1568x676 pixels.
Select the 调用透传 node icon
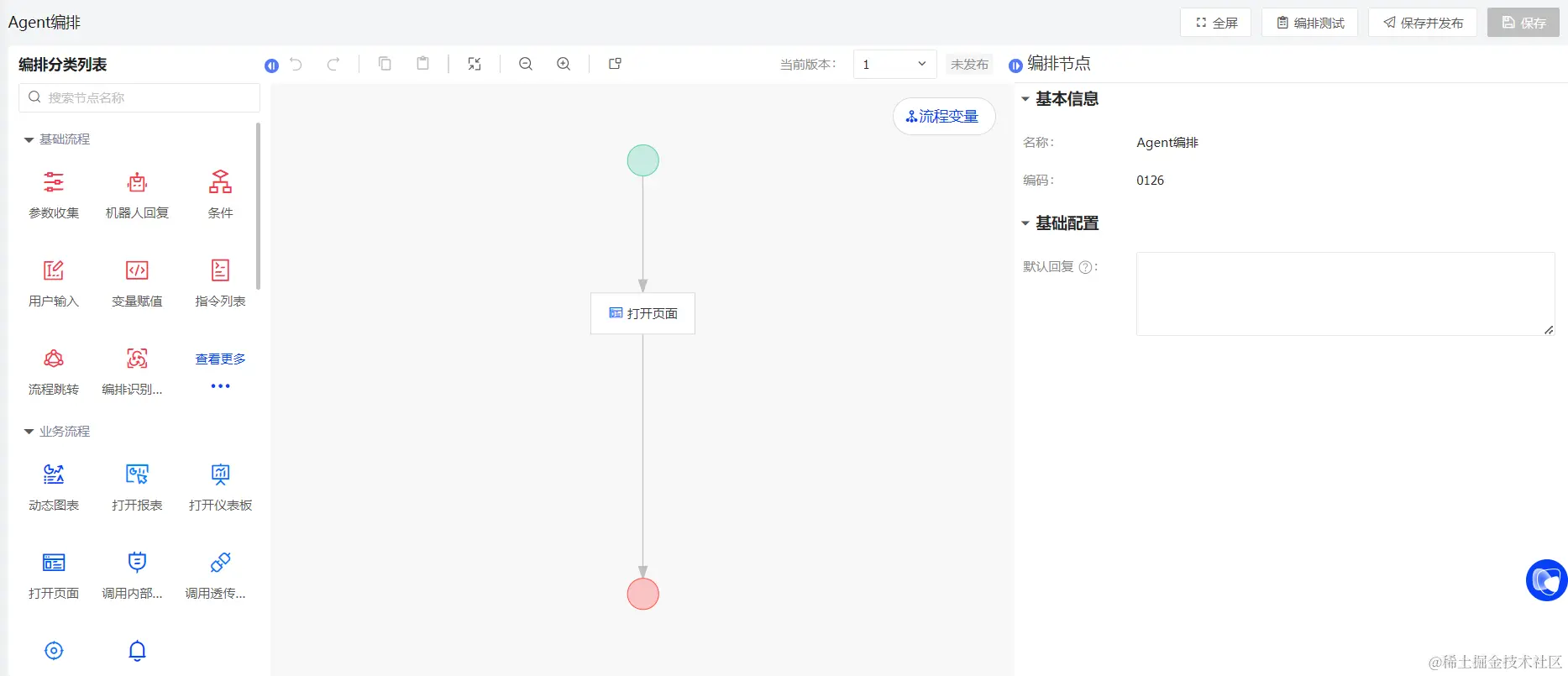[220, 563]
